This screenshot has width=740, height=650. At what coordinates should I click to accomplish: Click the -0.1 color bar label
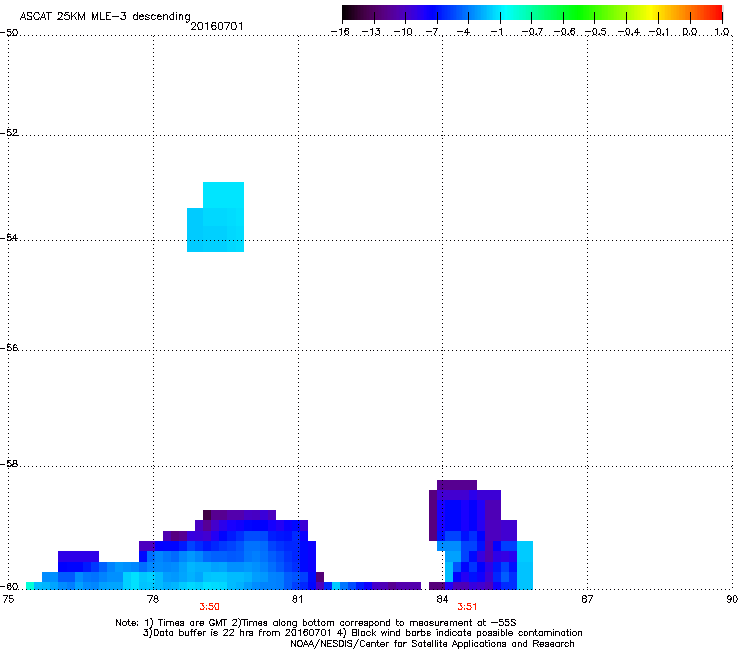coord(659,32)
